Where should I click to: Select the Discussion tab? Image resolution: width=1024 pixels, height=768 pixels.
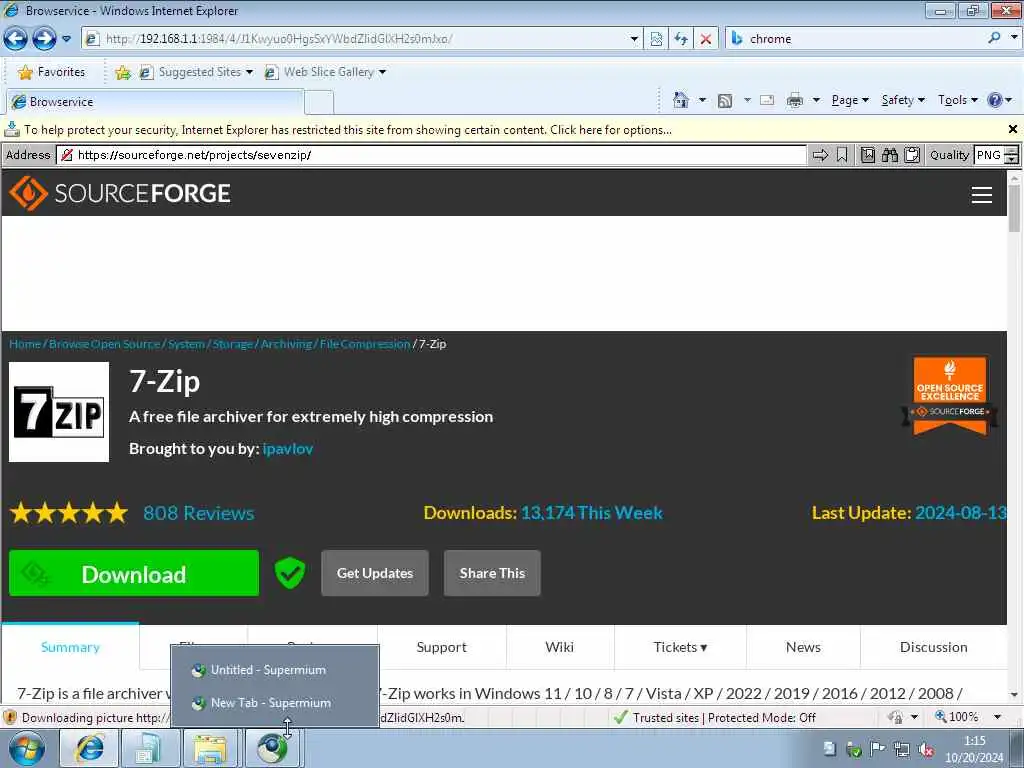(x=934, y=647)
